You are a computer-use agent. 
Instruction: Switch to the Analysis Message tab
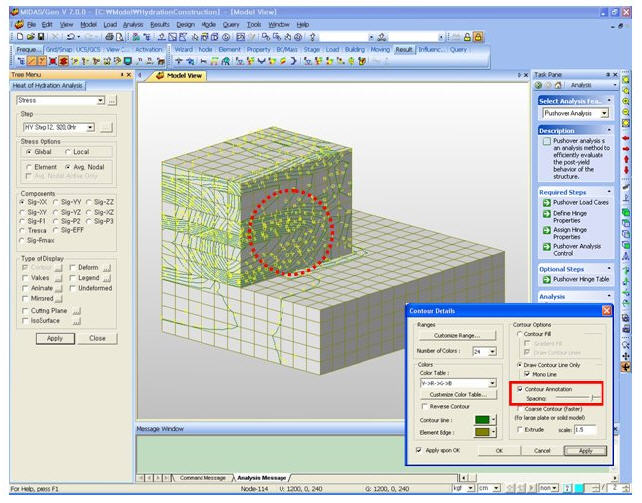point(262,476)
